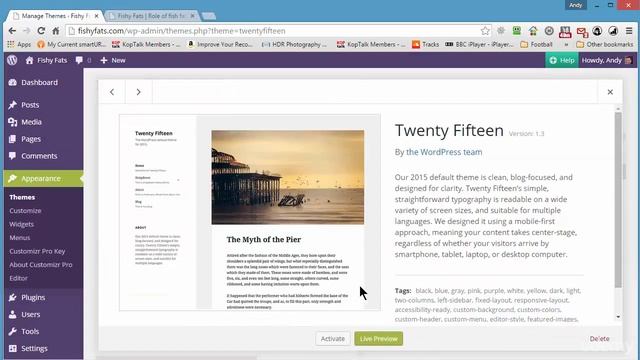Click the New plus item in admin bar
The image size is (640, 360).
click(x=113, y=60)
